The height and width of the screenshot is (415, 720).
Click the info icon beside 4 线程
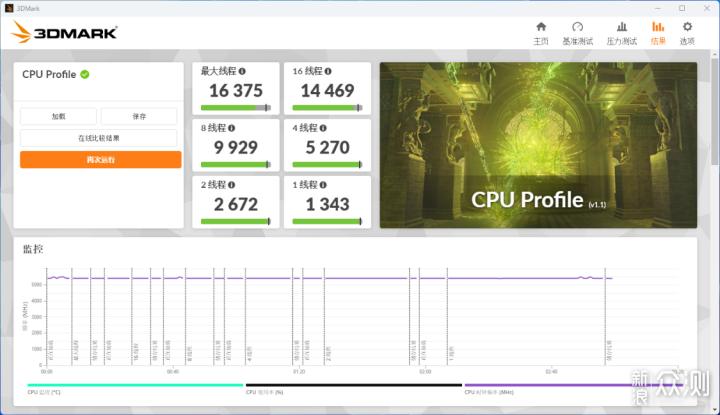[323, 128]
